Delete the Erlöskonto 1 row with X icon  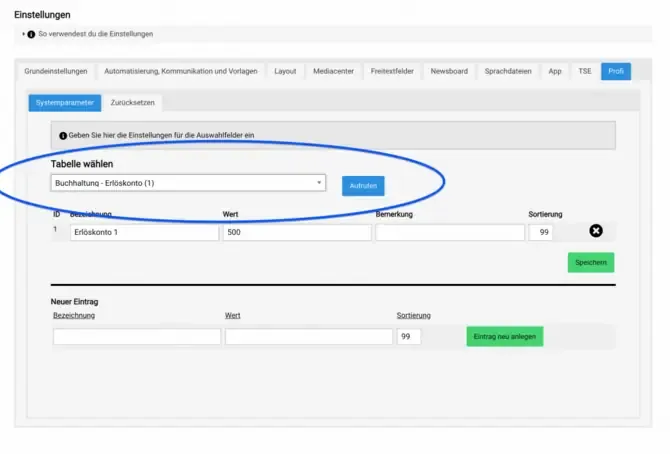pos(596,231)
